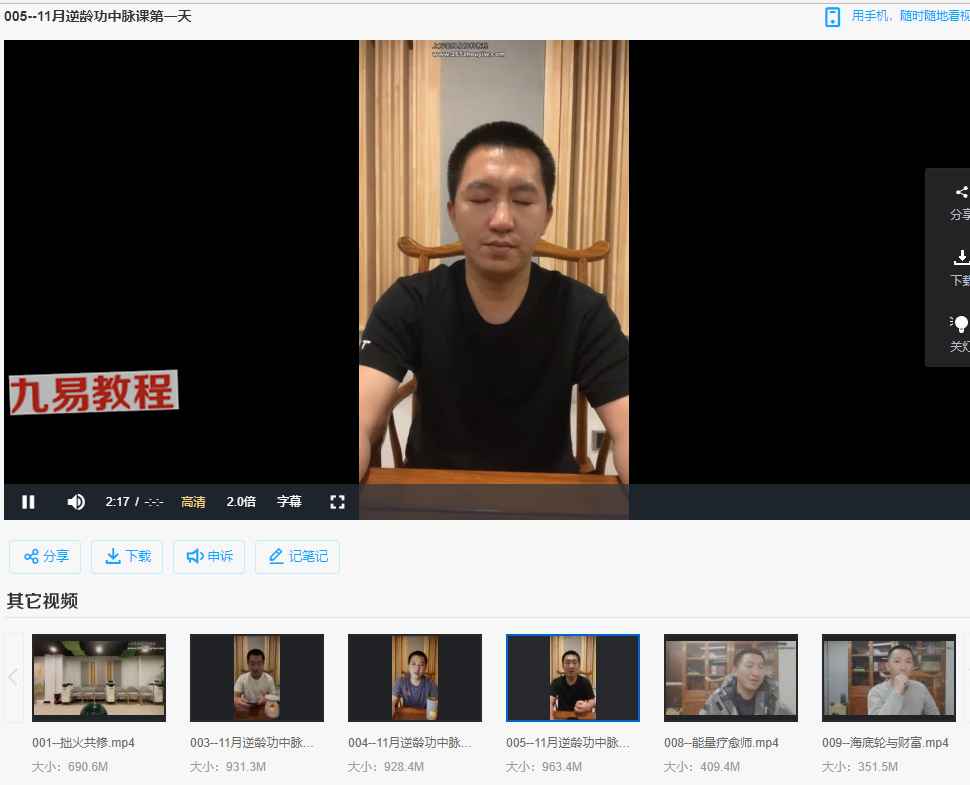Open the 高清 quality selector
The height and width of the screenshot is (785, 970).
(x=193, y=502)
